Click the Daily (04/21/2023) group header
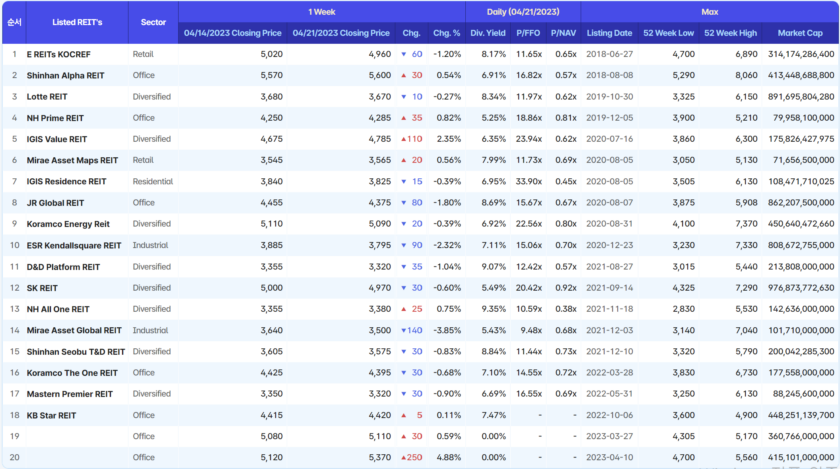This screenshot has width=840, height=469. click(x=523, y=12)
